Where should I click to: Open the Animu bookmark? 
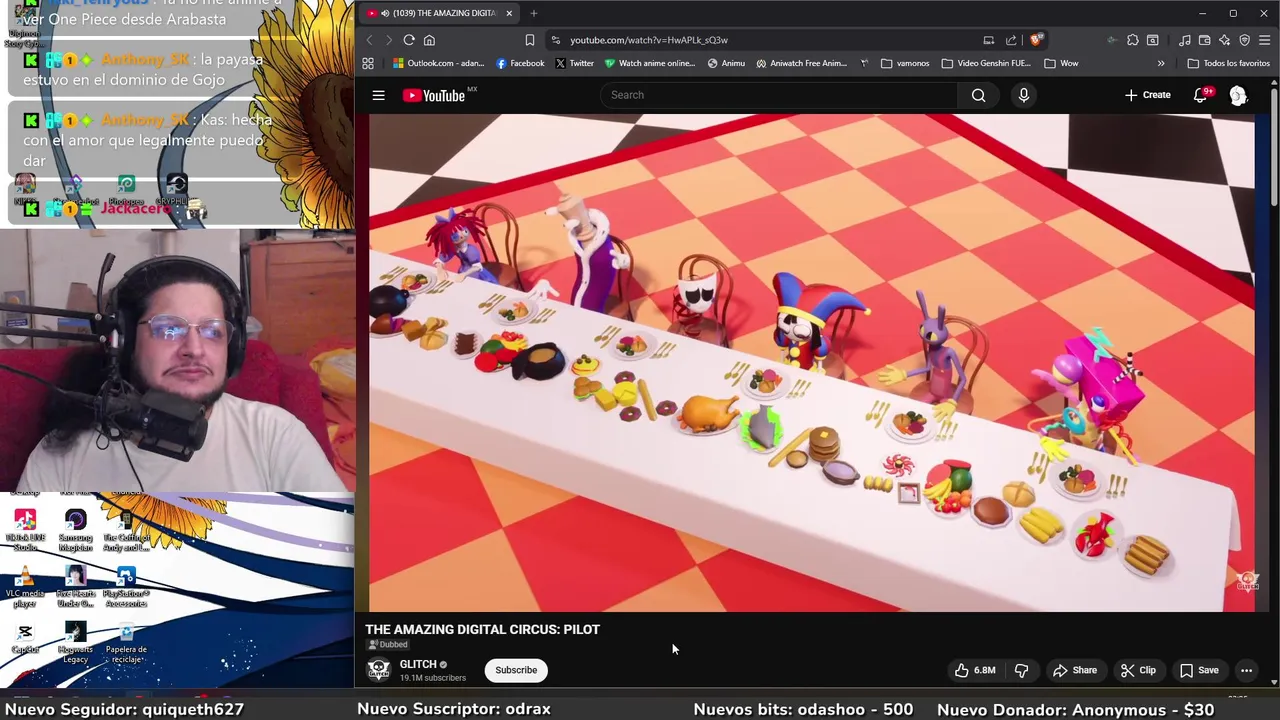click(726, 63)
